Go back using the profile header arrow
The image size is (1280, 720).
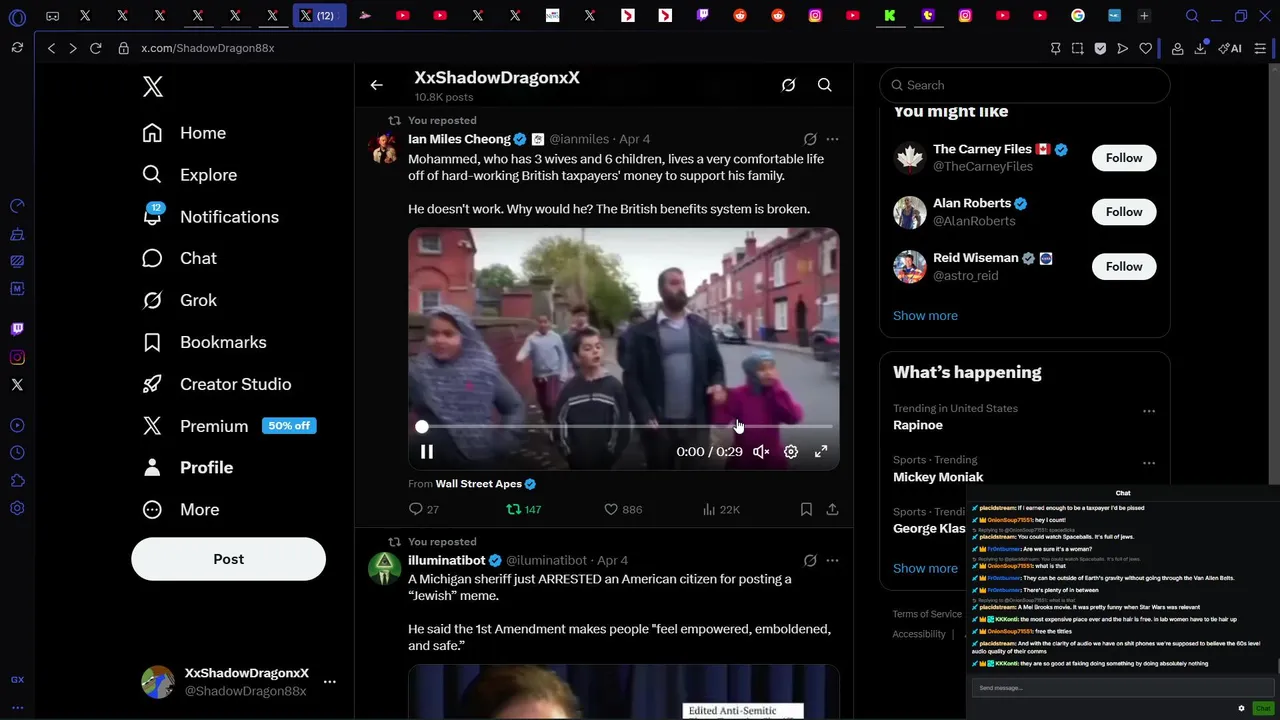pos(376,85)
